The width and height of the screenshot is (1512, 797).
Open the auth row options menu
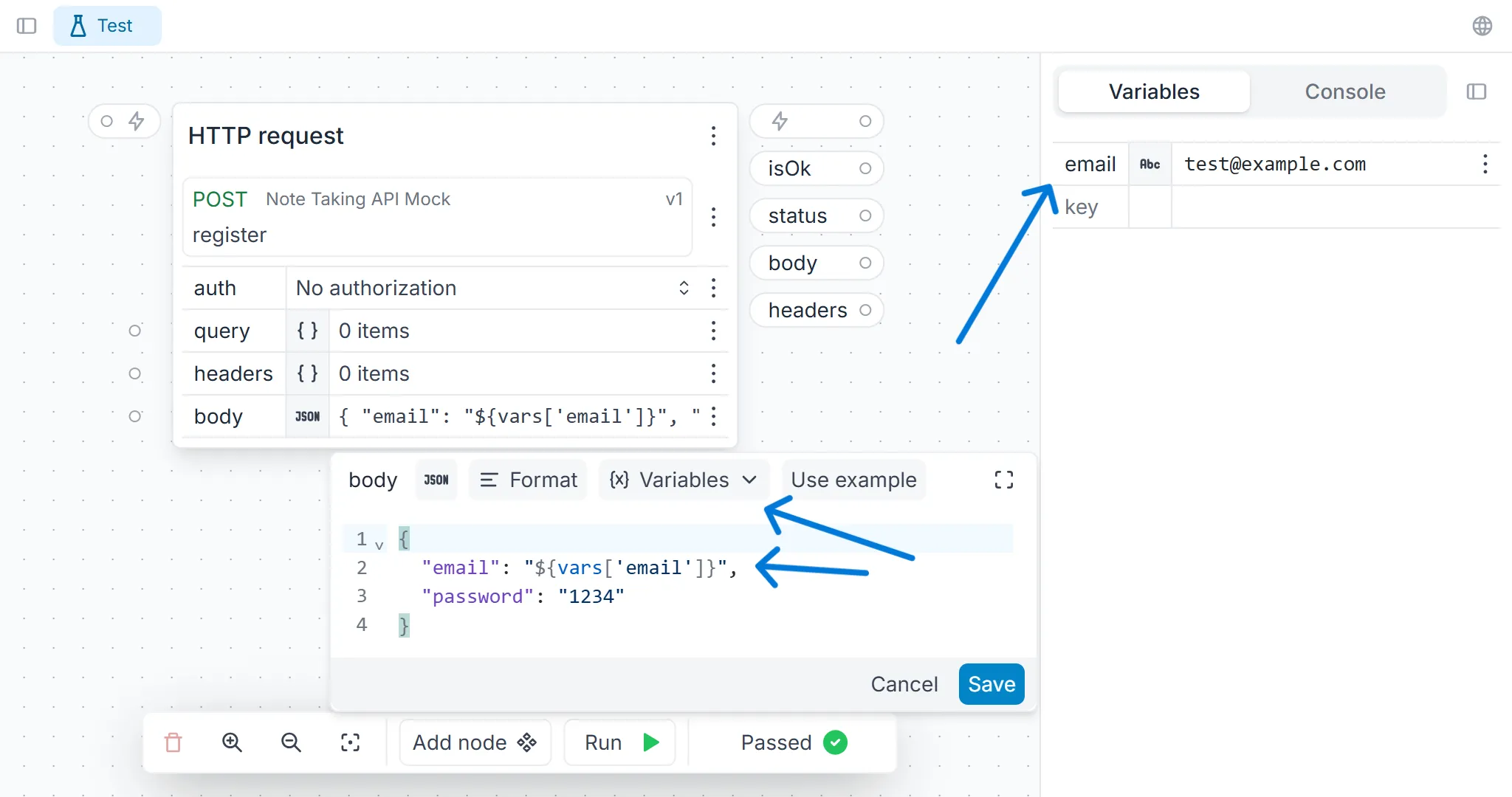[713, 288]
